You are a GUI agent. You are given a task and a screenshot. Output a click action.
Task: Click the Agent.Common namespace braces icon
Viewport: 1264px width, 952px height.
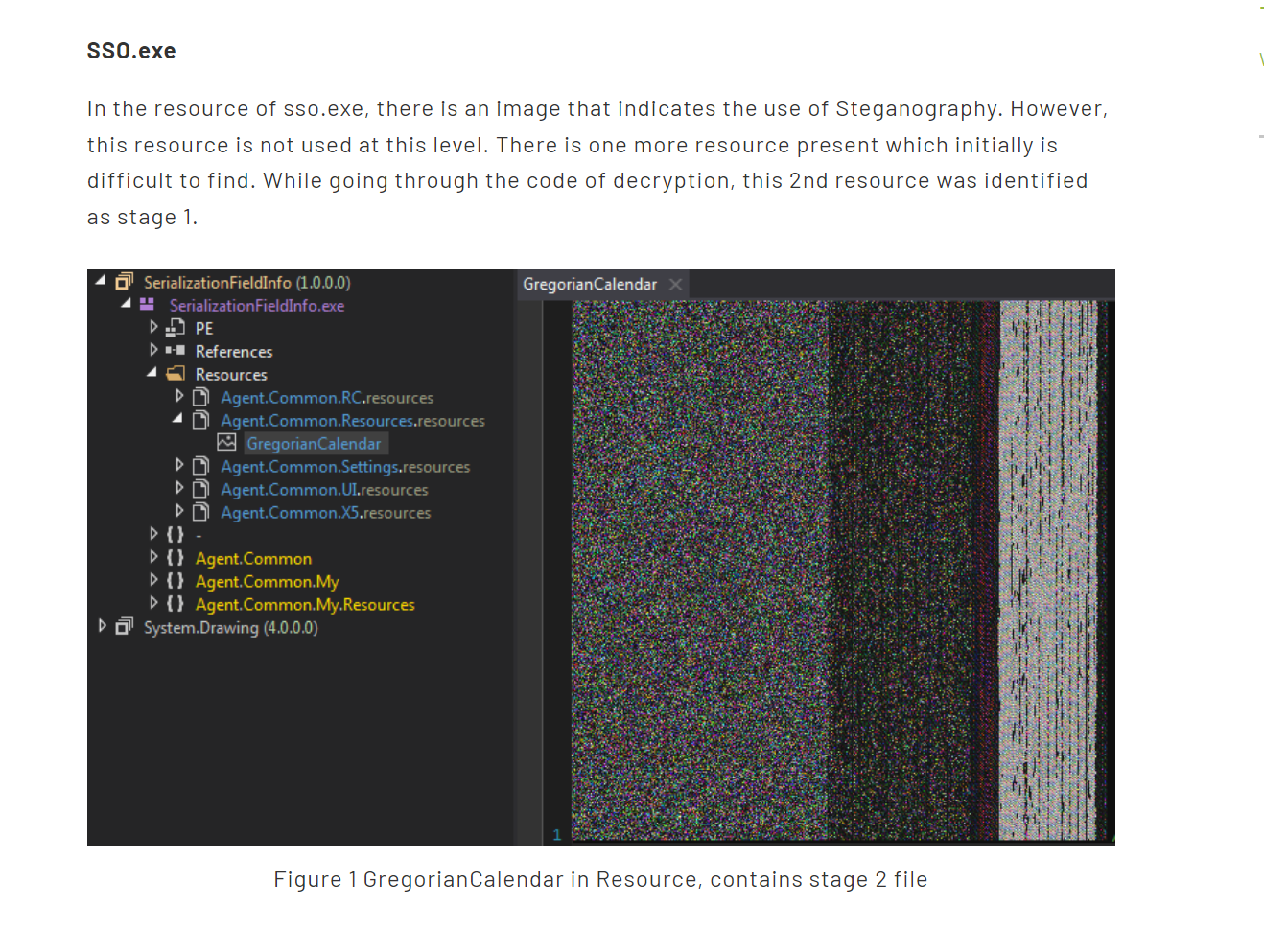click(x=175, y=558)
